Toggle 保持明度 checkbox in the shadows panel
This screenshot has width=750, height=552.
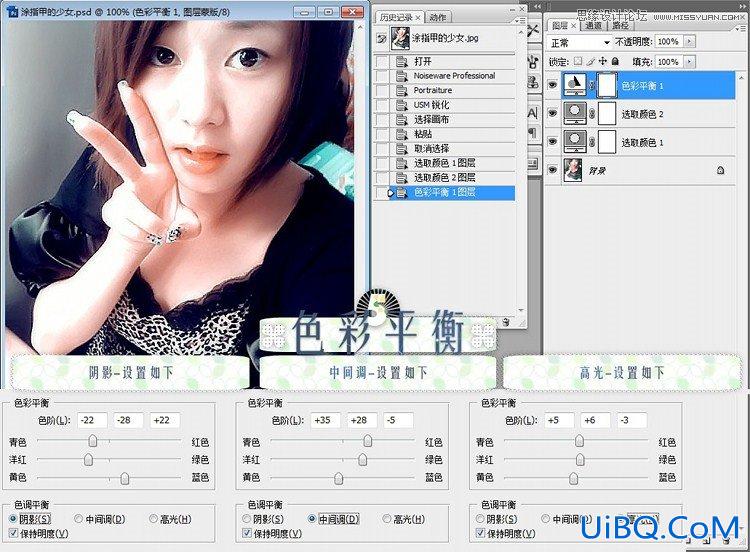tap(13, 533)
